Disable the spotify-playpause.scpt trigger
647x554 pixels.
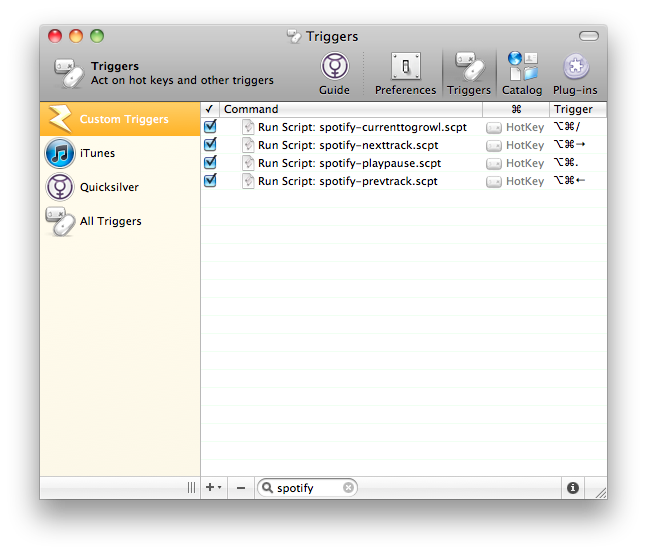[210, 162]
